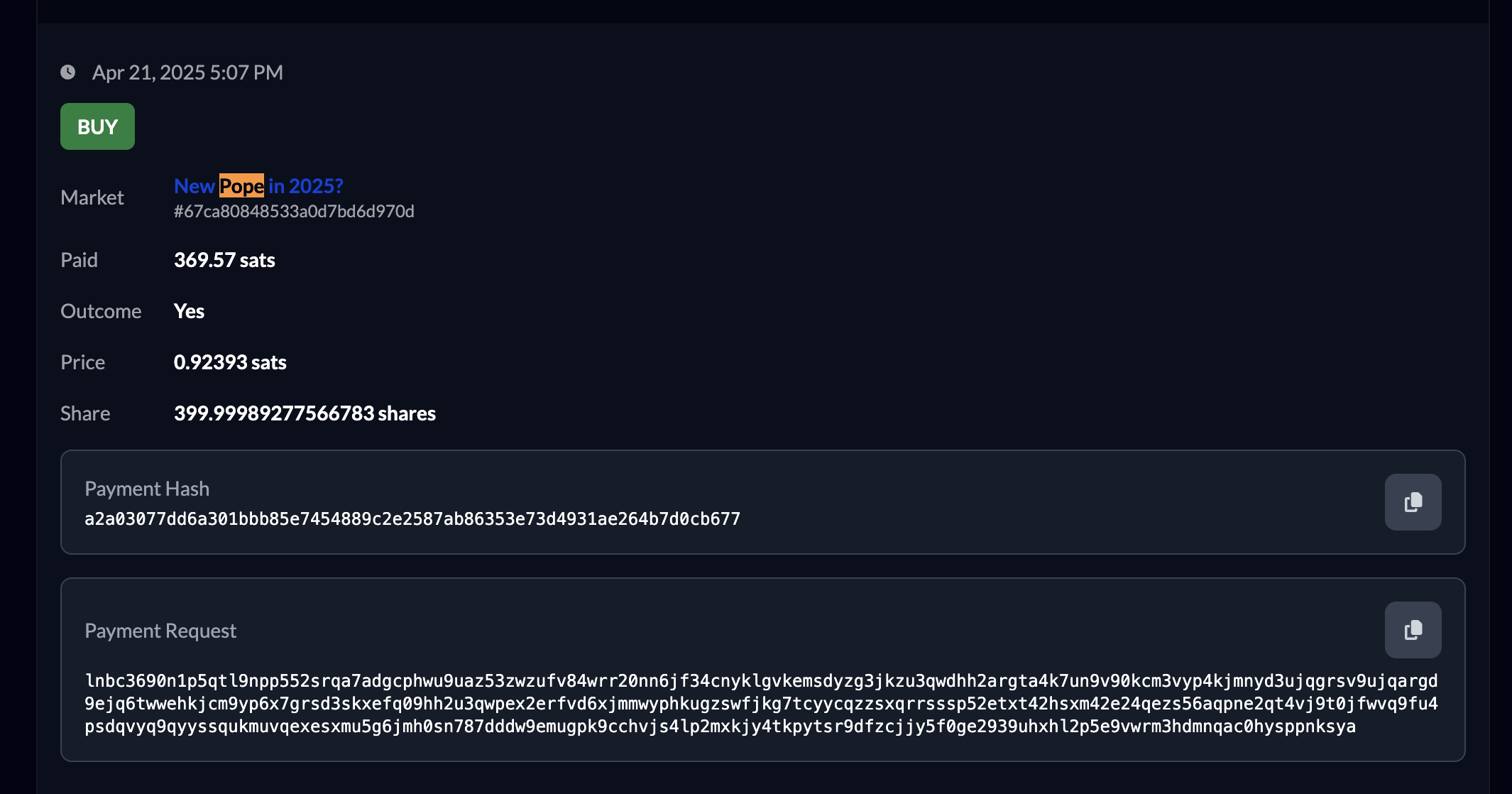Click the highlighted word Pope
Image resolution: width=1512 pixels, height=794 pixels.
point(241,186)
